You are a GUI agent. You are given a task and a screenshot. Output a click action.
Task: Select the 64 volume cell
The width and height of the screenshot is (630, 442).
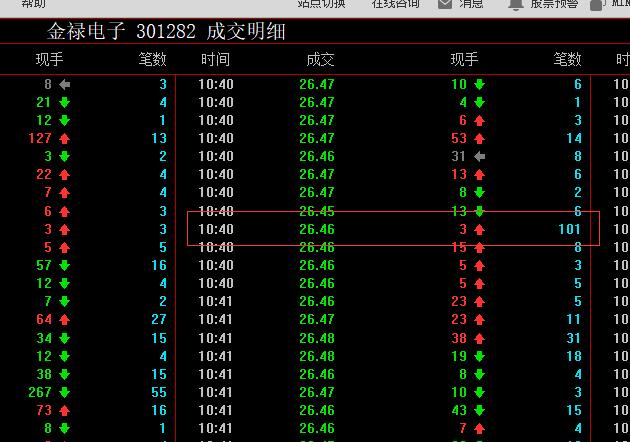(x=44, y=319)
